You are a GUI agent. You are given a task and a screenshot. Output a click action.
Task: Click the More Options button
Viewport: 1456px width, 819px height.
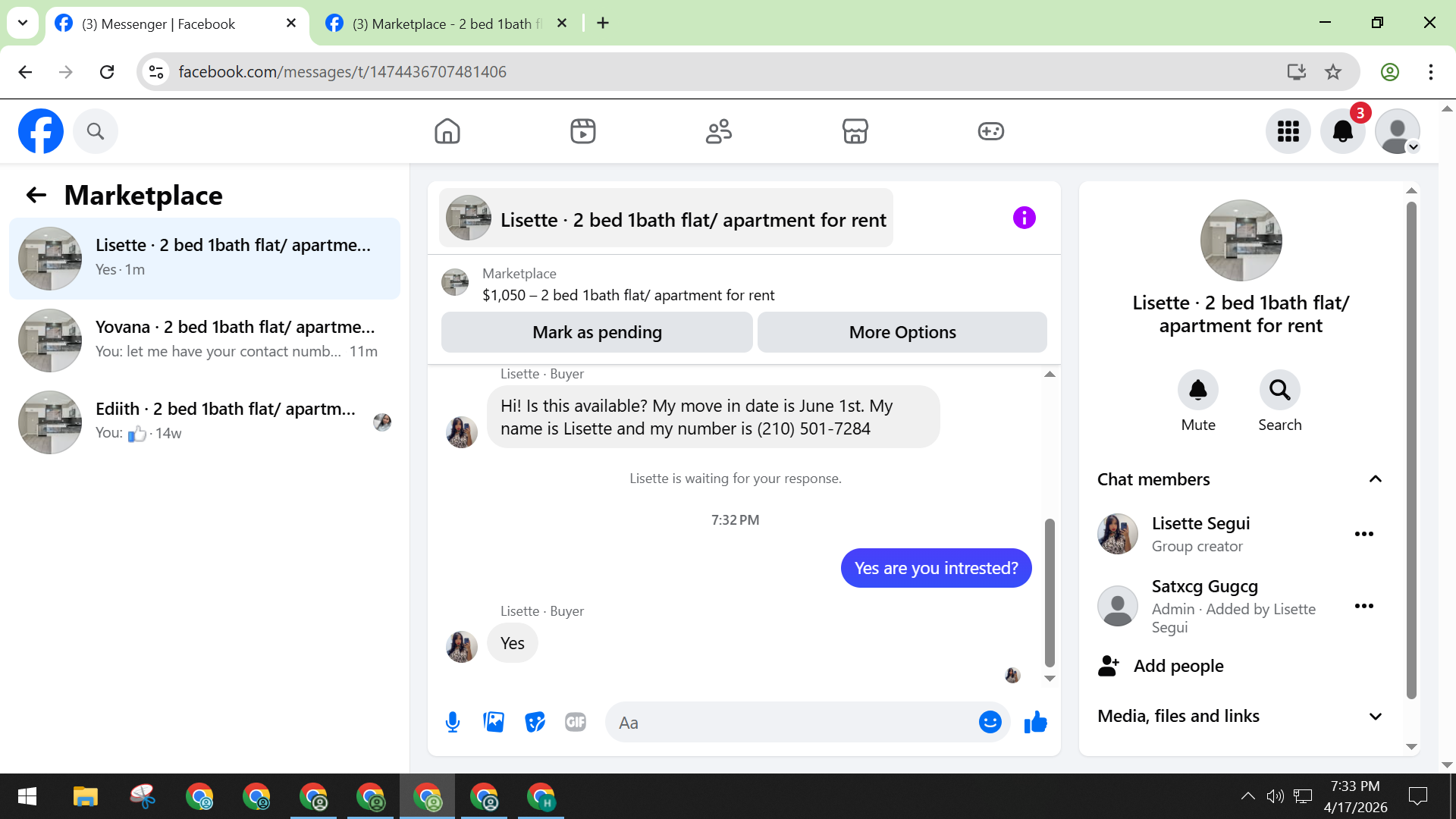click(x=902, y=332)
